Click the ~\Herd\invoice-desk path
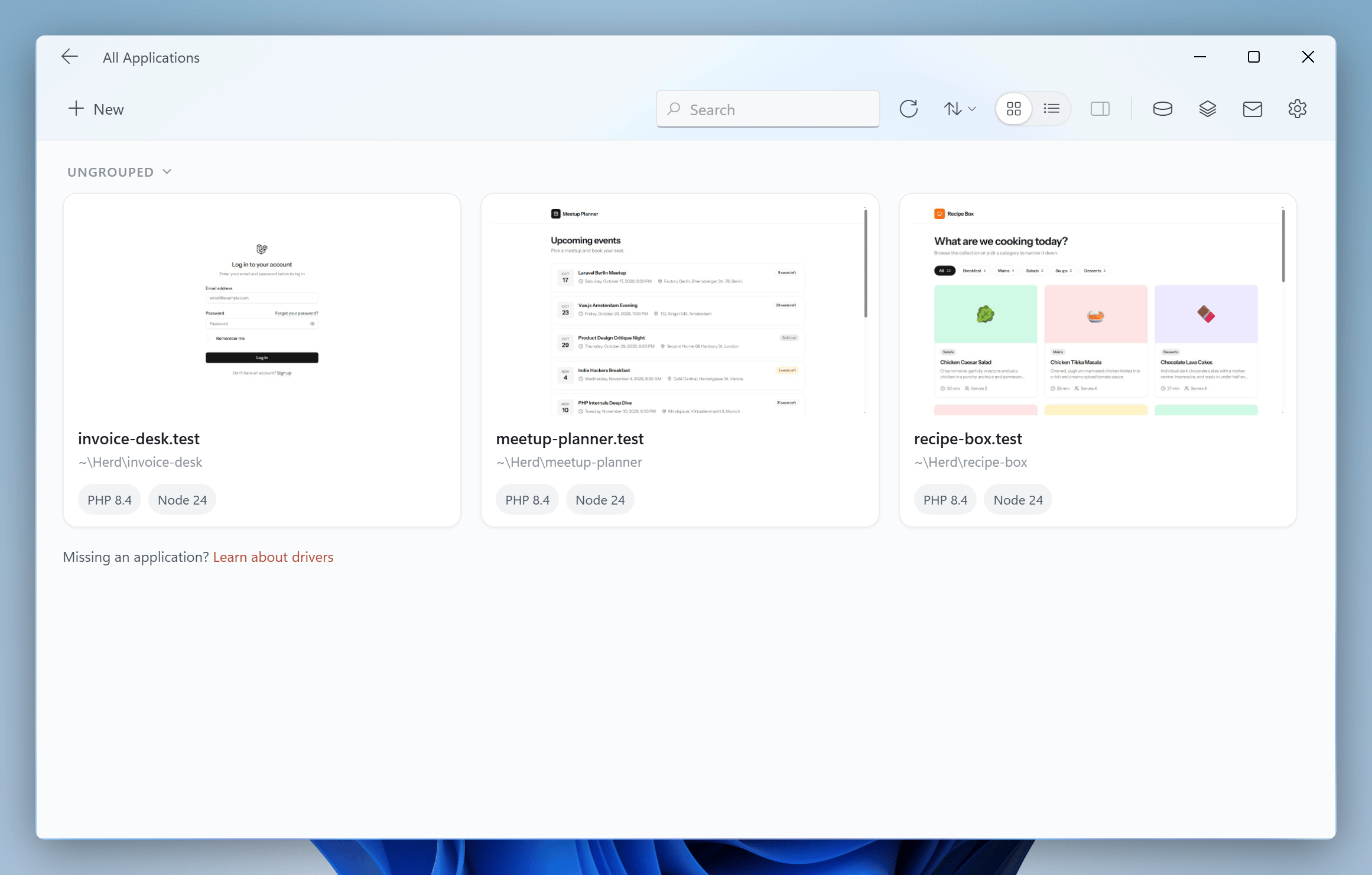This screenshot has height=875, width=1372. tap(140, 462)
